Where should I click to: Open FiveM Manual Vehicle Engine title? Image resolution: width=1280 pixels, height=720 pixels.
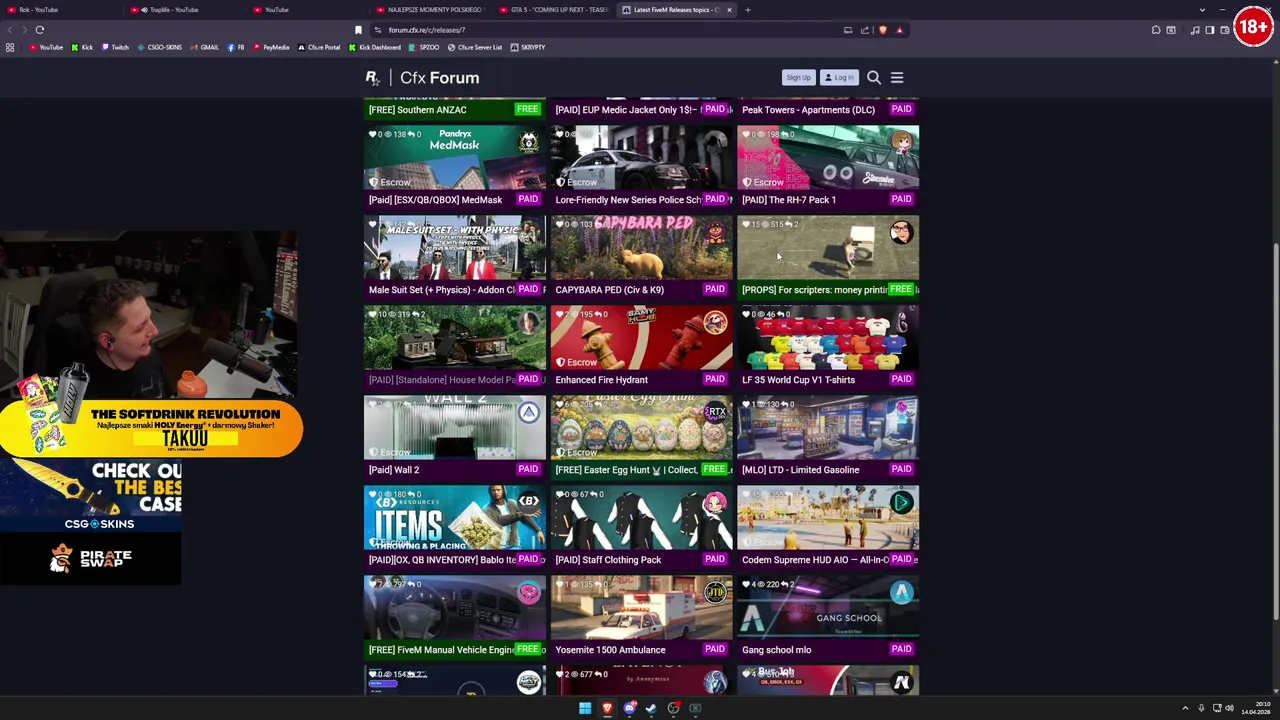coord(441,650)
